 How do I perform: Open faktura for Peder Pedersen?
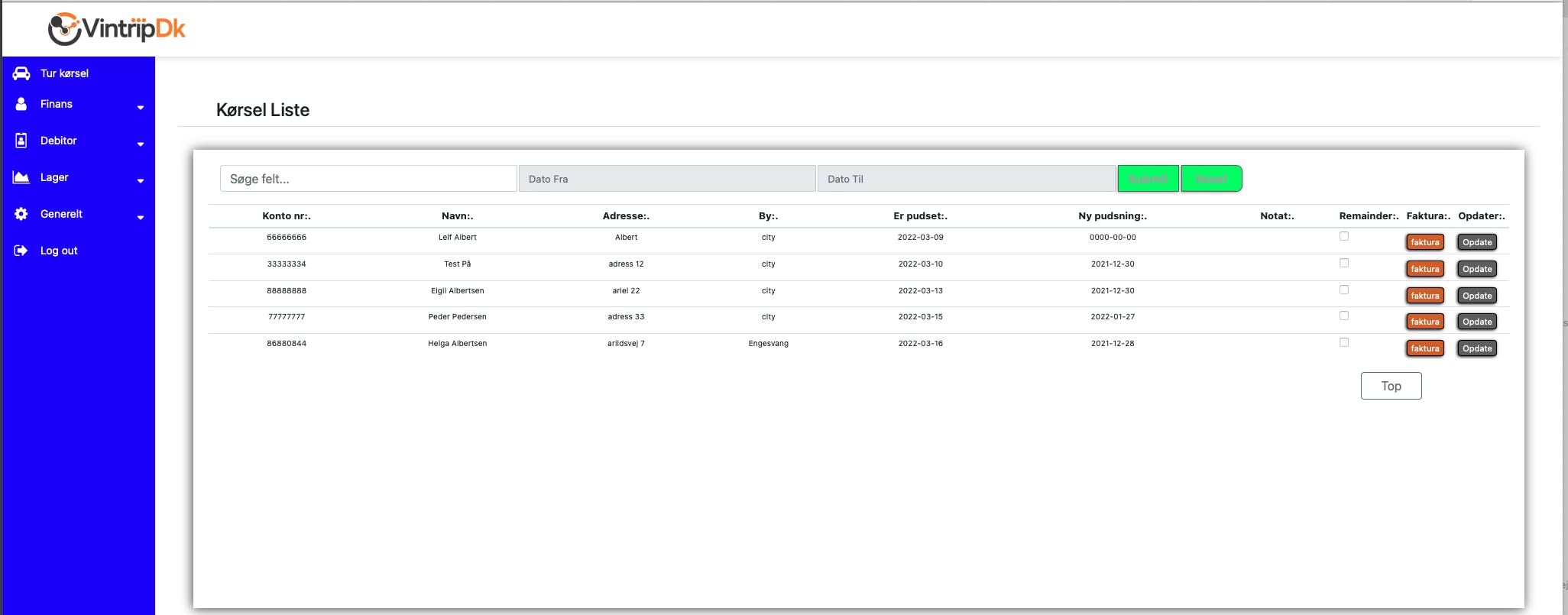pos(1424,322)
